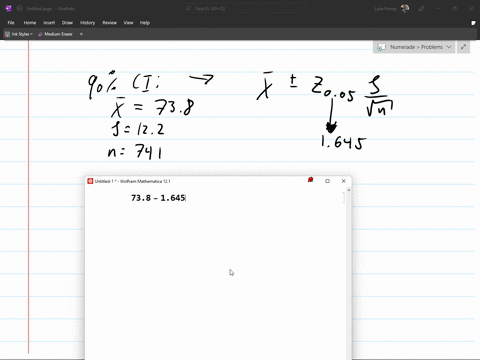Click the Untitled page - OneNote title
Image resolution: width=480 pixels, height=360 pixels.
pyautogui.click(x=51, y=8)
